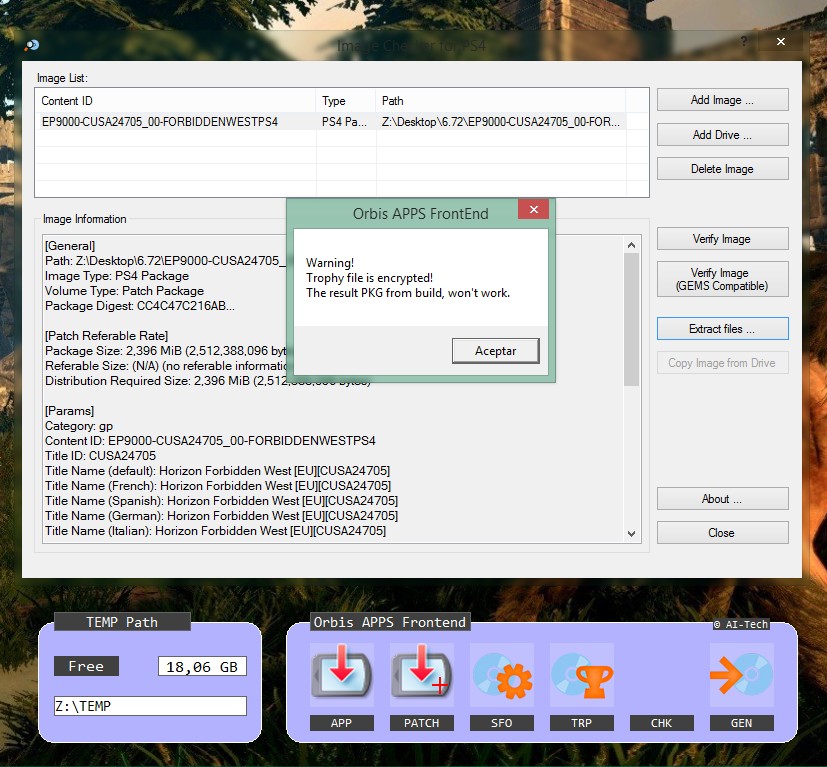Click the 18,06 GB free space field
827x767 pixels.
203,667
